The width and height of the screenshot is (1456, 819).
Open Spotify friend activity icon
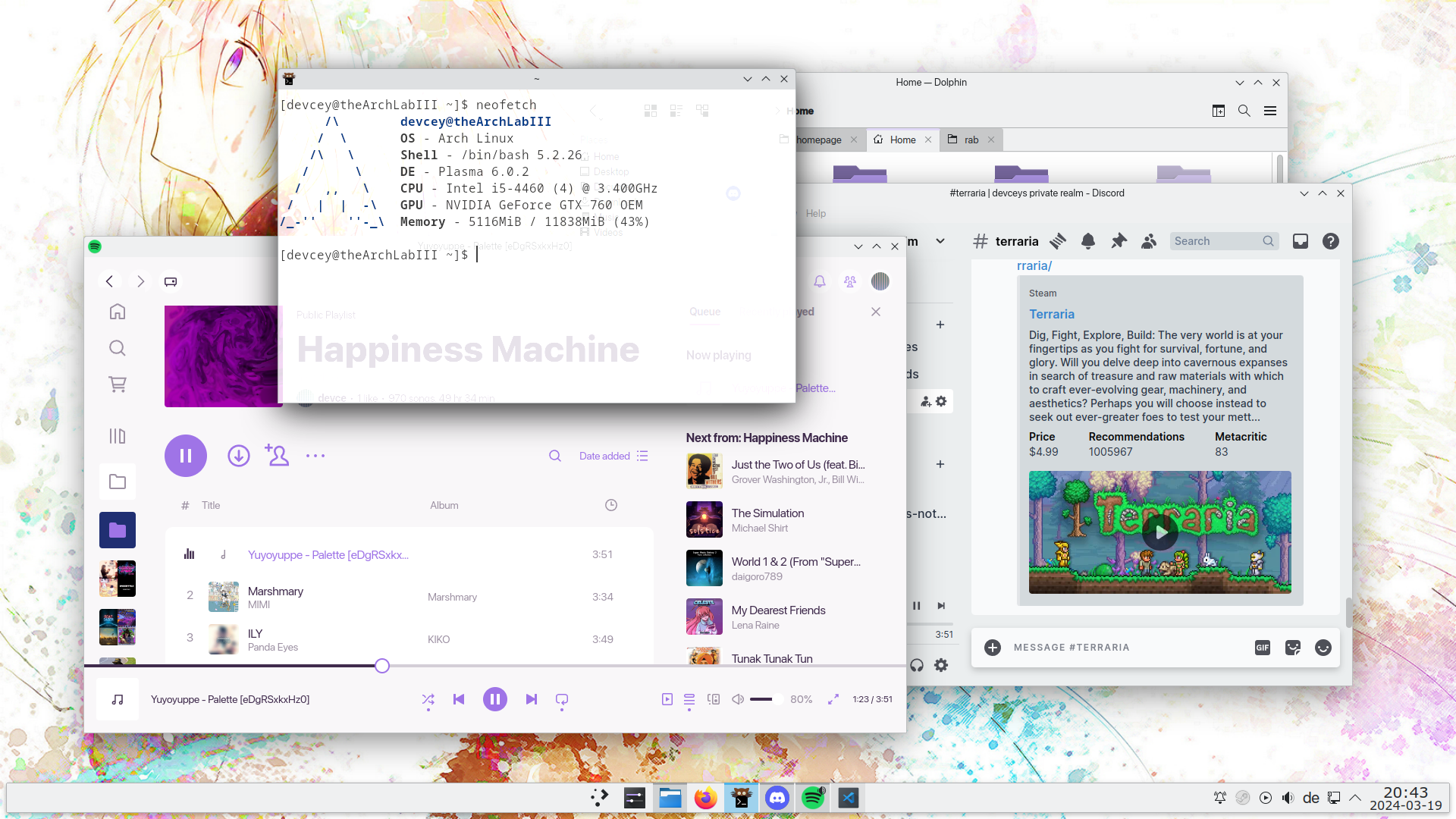click(850, 281)
